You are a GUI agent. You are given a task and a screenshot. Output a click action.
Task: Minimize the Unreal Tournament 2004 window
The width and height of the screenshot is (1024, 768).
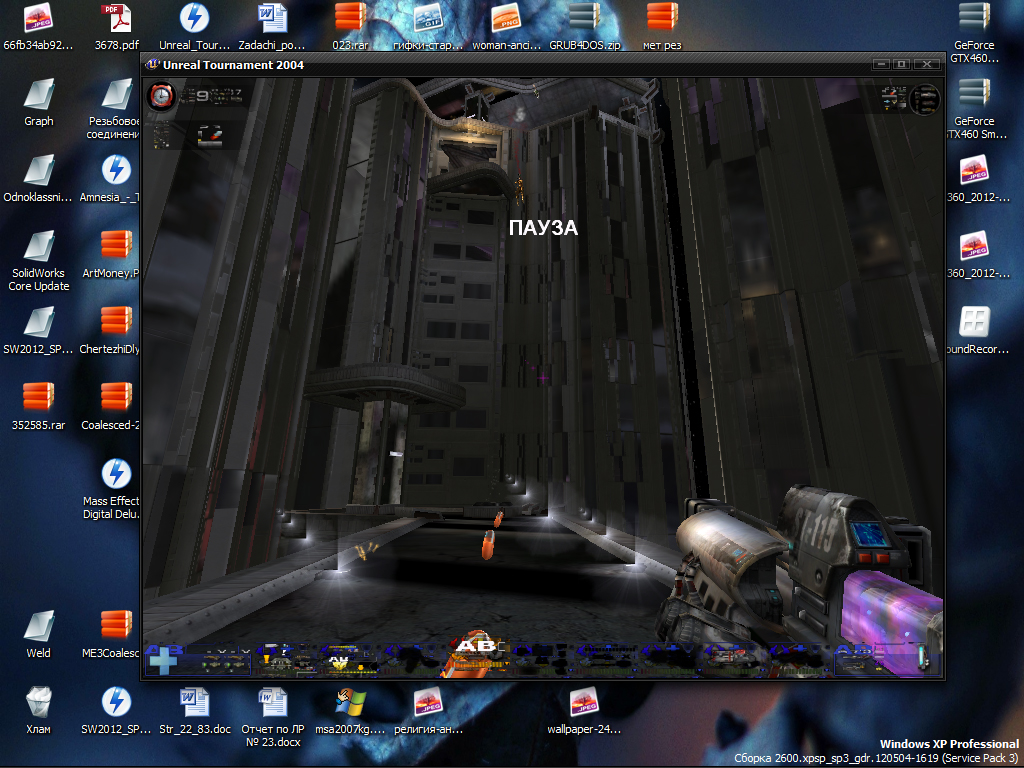pos(882,64)
